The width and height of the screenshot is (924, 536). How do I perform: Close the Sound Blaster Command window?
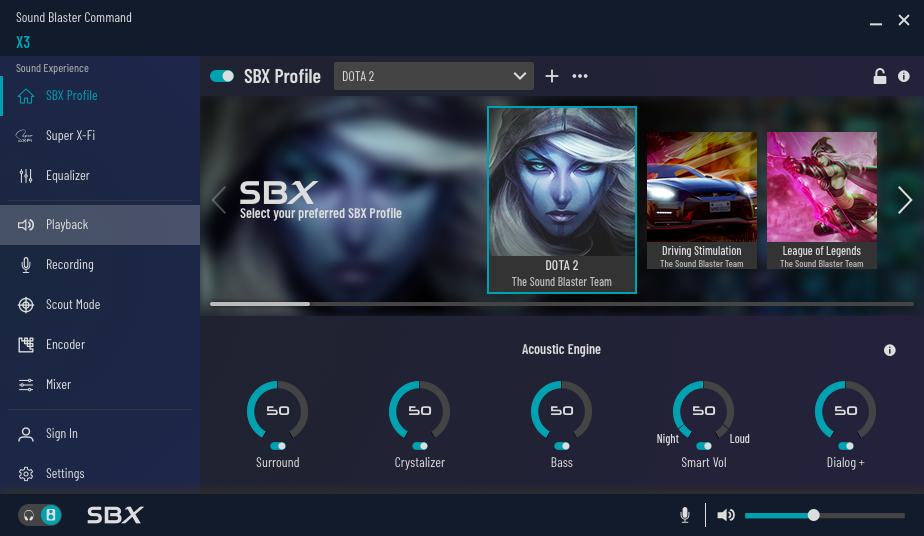(903, 20)
